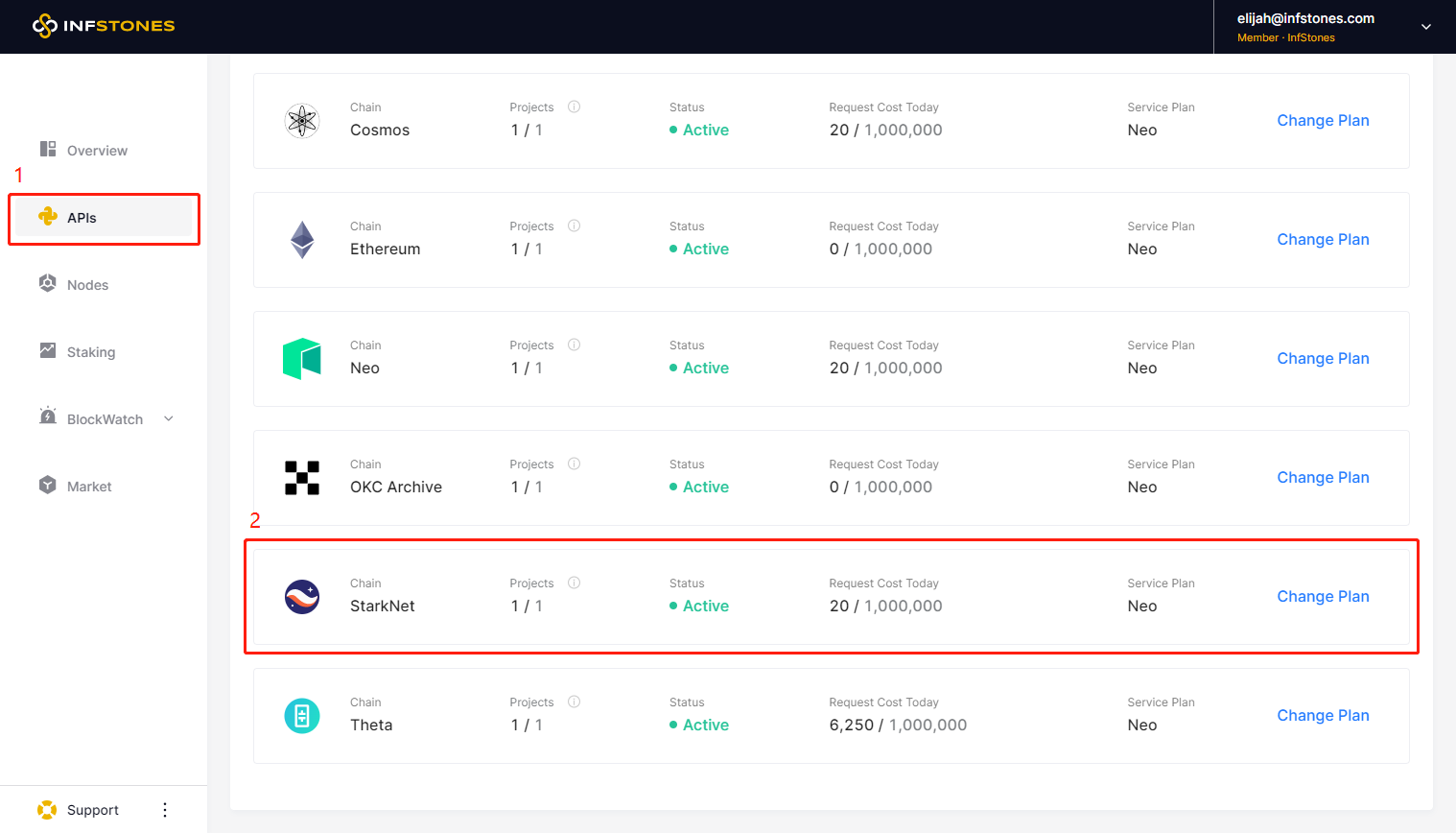Click Cosmos's 20 / 1,000,000 request cost

(885, 130)
